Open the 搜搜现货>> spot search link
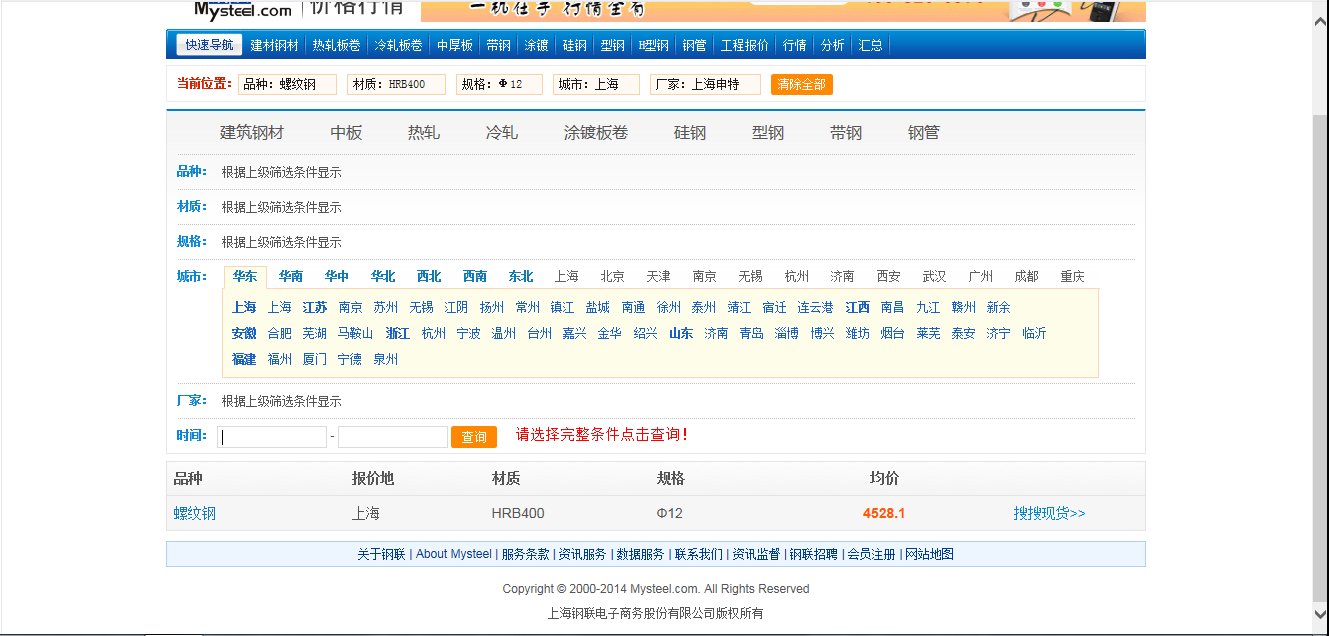The width and height of the screenshot is (1329, 636). coord(1047,512)
